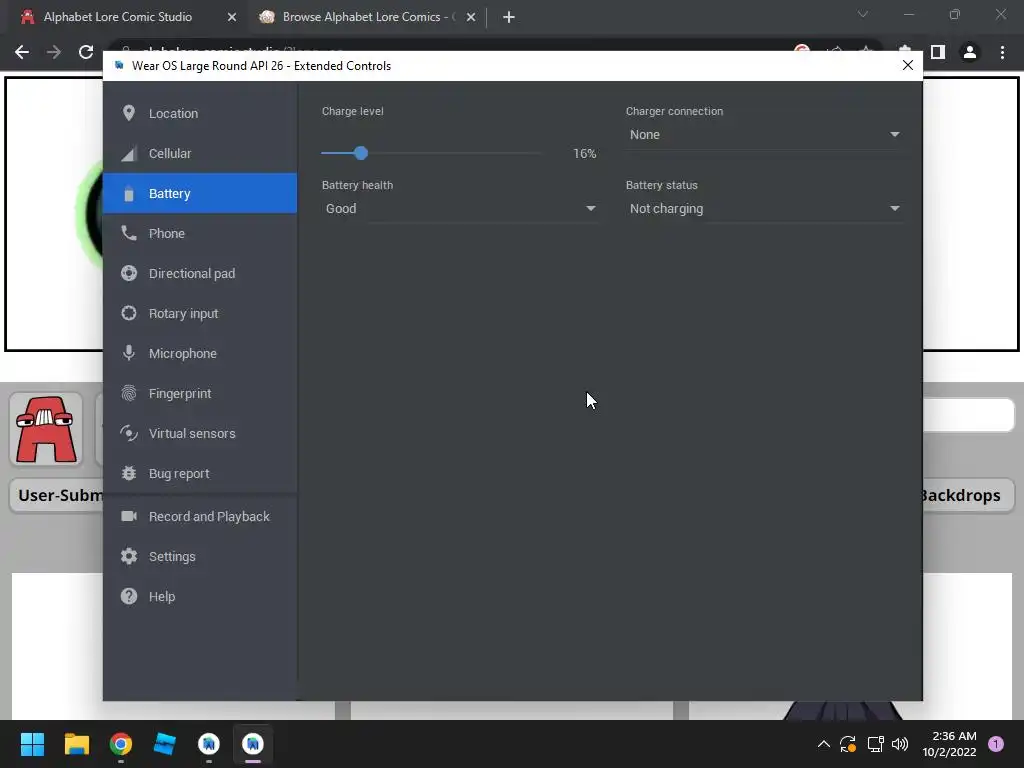Open the Rotary input section
Viewport: 1024px width, 768px height.
click(x=200, y=313)
